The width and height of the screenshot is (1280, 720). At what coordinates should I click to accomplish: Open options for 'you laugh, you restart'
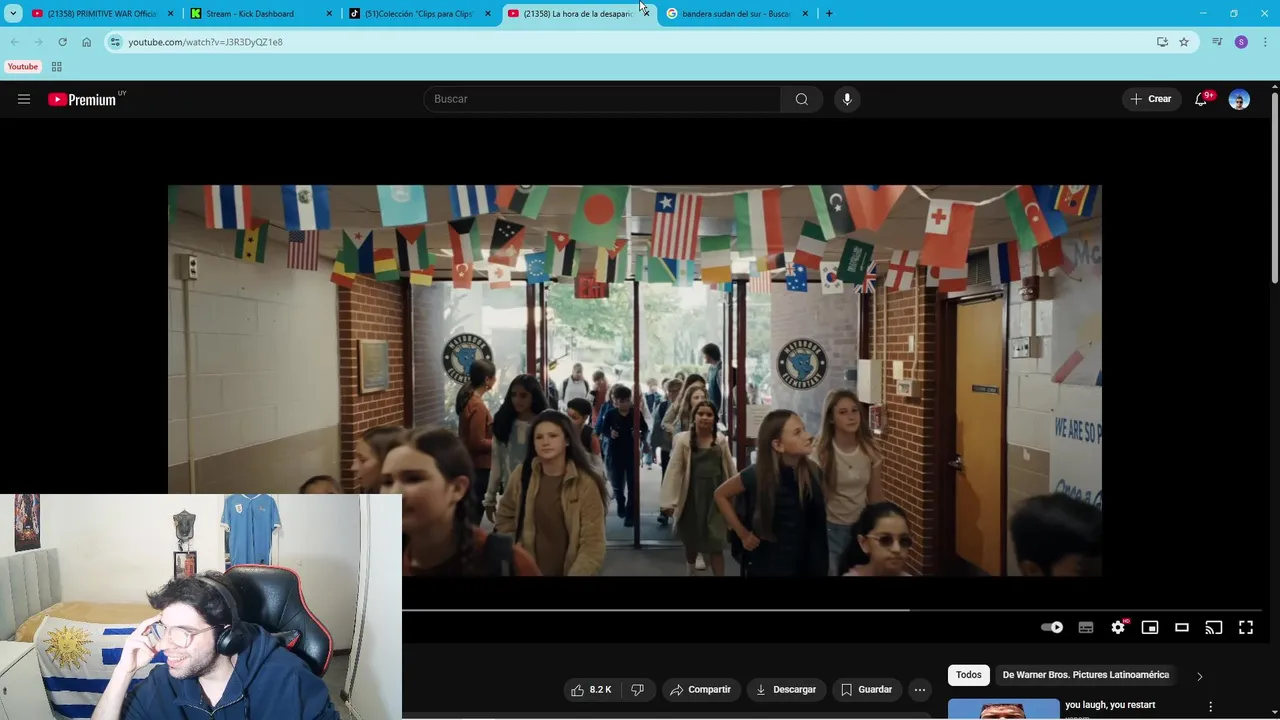pyautogui.click(x=1211, y=707)
